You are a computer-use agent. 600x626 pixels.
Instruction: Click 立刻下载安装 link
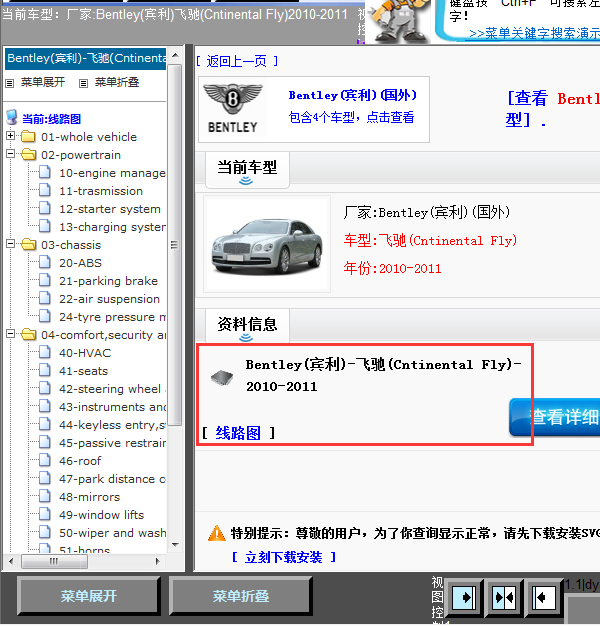(283, 557)
